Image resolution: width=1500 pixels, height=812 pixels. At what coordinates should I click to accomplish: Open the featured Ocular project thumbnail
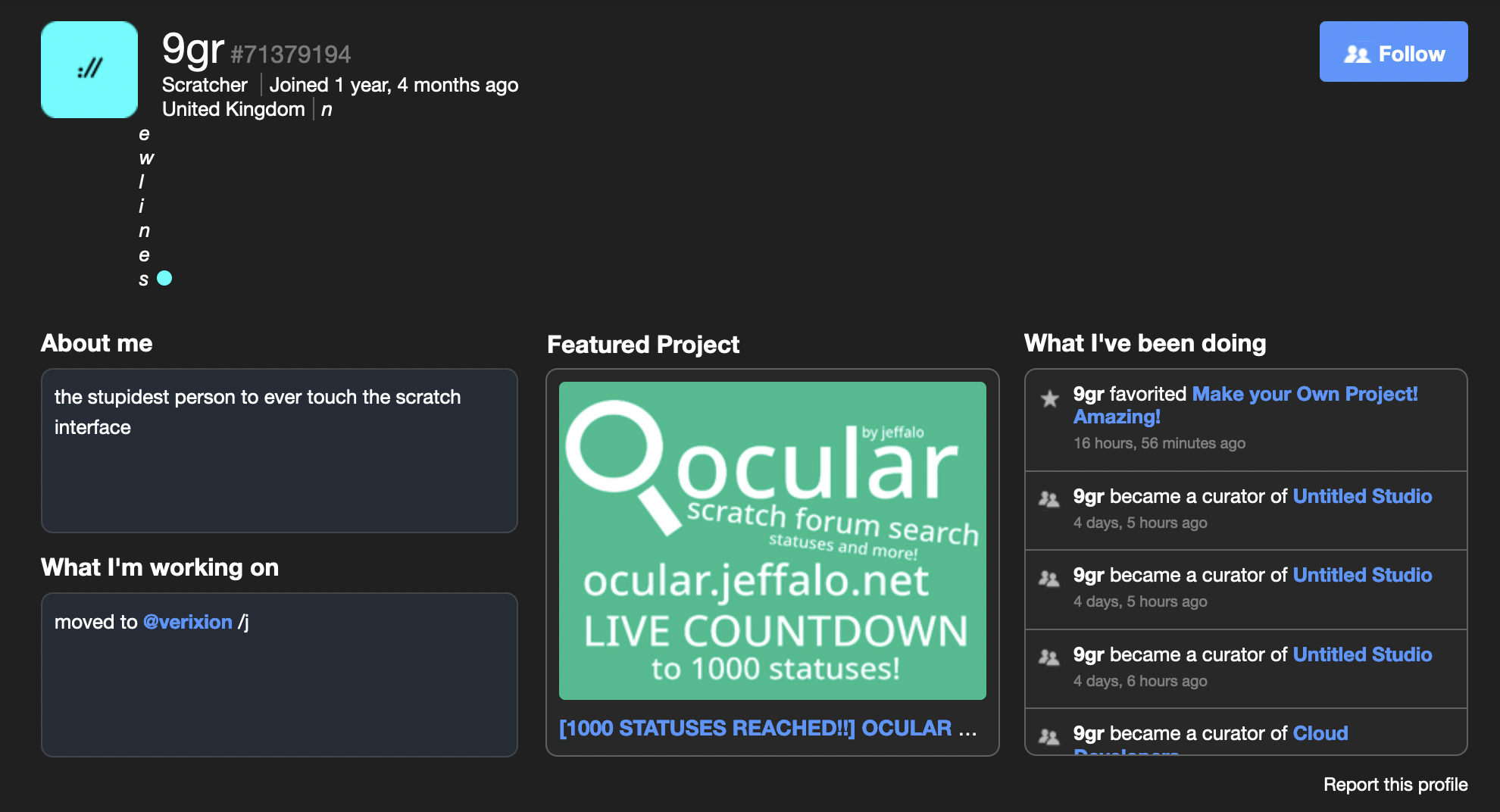click(x=771, y=541)
